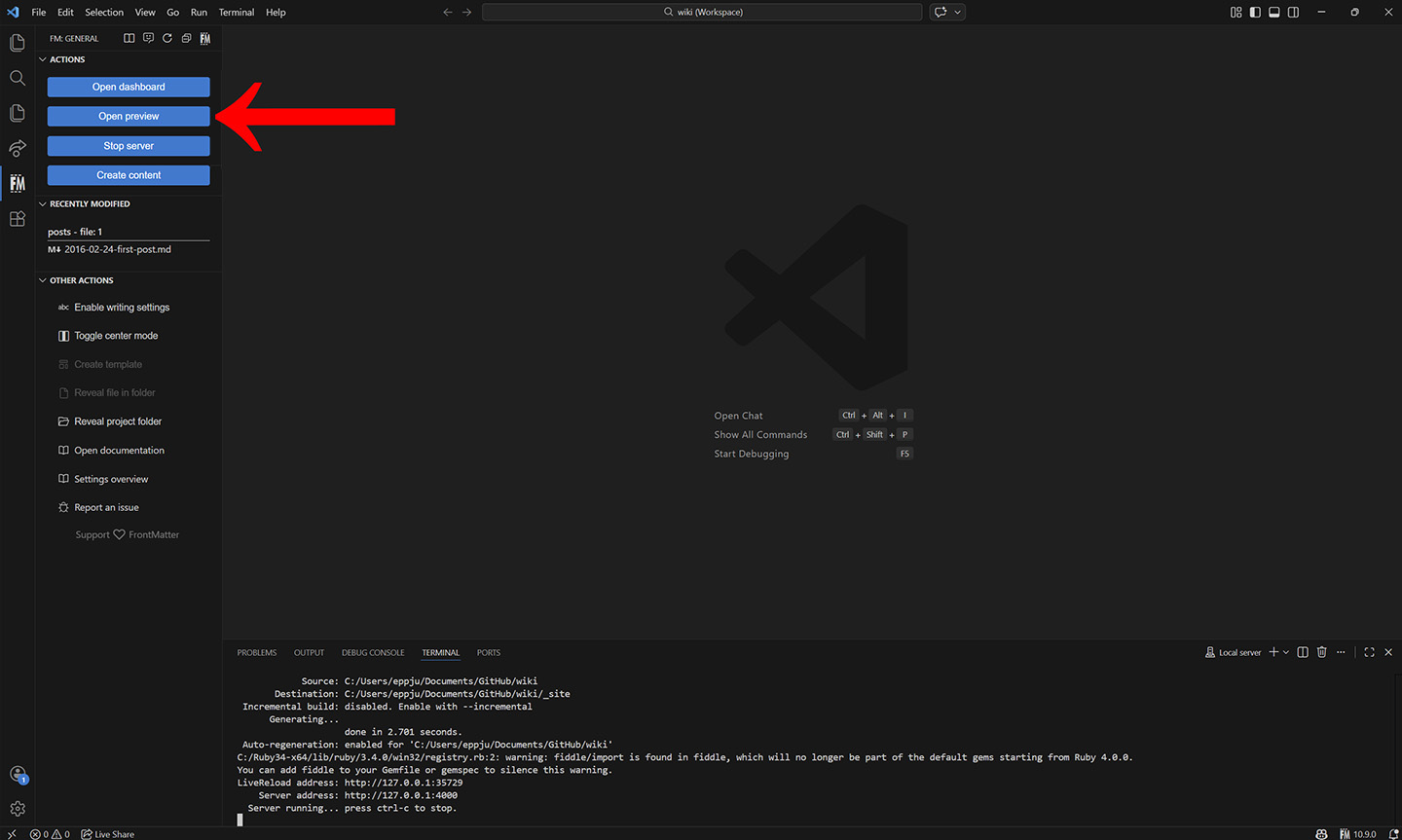Go forward with the right arrow
The width and height of the screenshot is (1402, 840).
click(x=467, y=12)
